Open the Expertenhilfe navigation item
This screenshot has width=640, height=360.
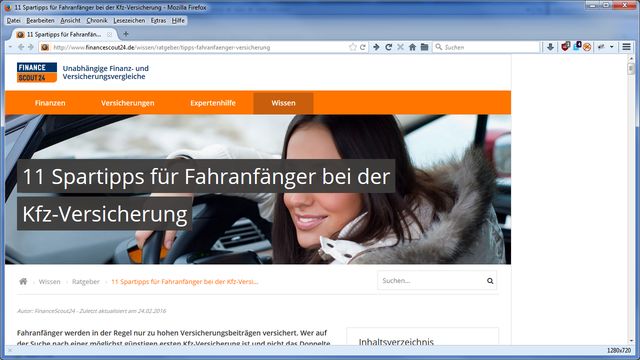(x=213, y=103)
